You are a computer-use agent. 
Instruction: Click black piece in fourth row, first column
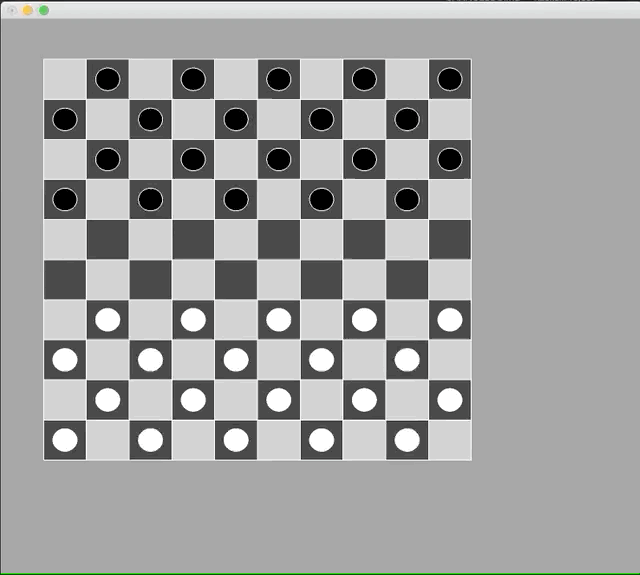(x=65, y=199)
